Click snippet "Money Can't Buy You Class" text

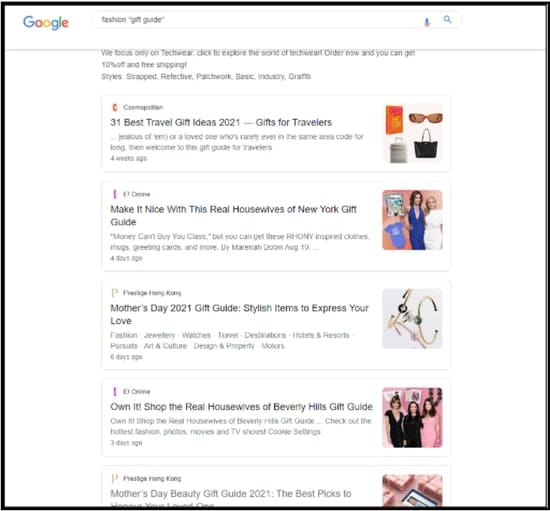coord(240,242)
